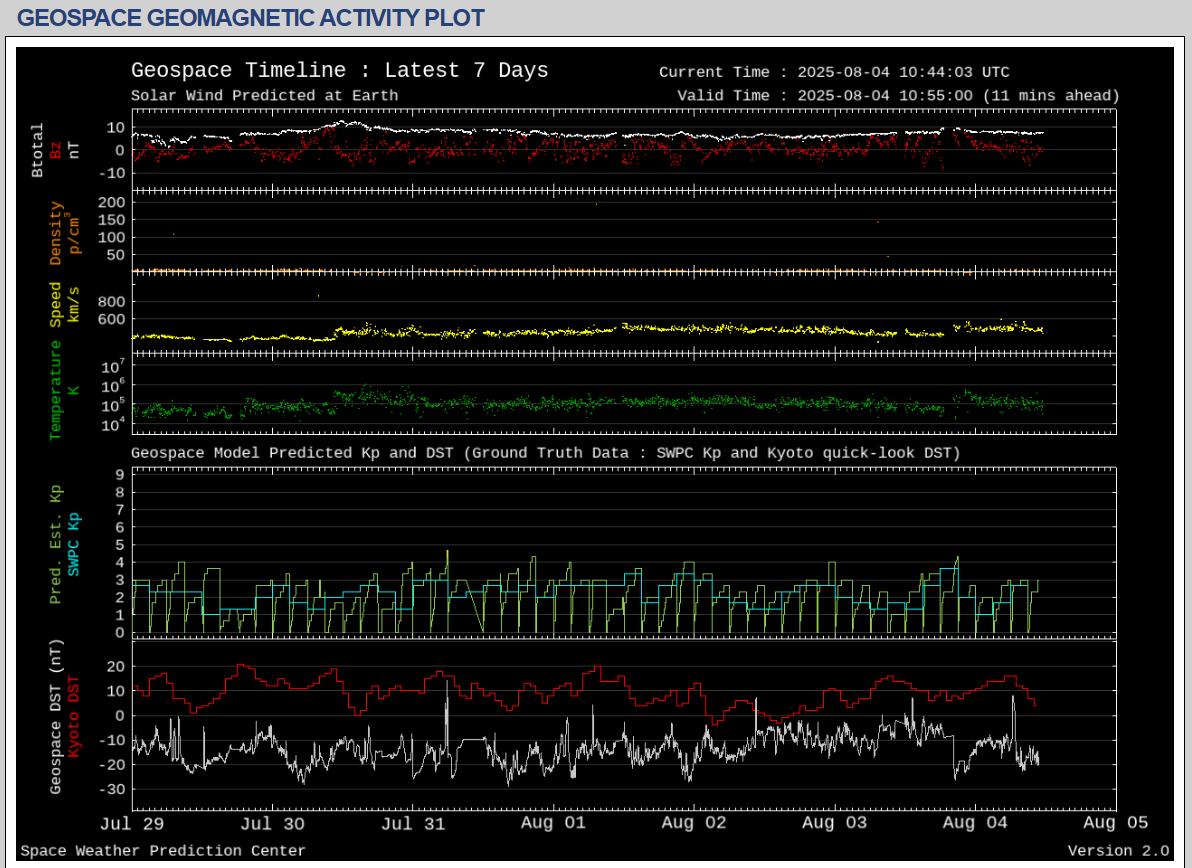Click 'Solar Wind Predicted at Earth' subtitle
The height and width of the screenshot is (868, 1192).
(x=264, y=96)
